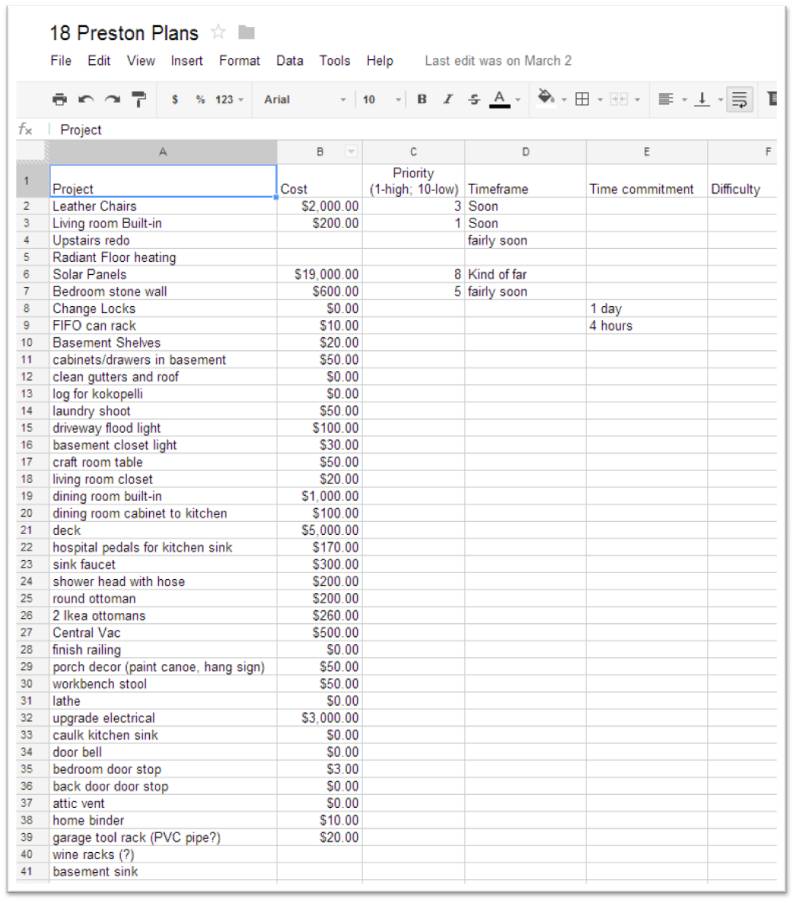This screenshot has width=795, height=903.
Task: Select the 'Time commitment' header cell
Action: click(x=647, y=181)
